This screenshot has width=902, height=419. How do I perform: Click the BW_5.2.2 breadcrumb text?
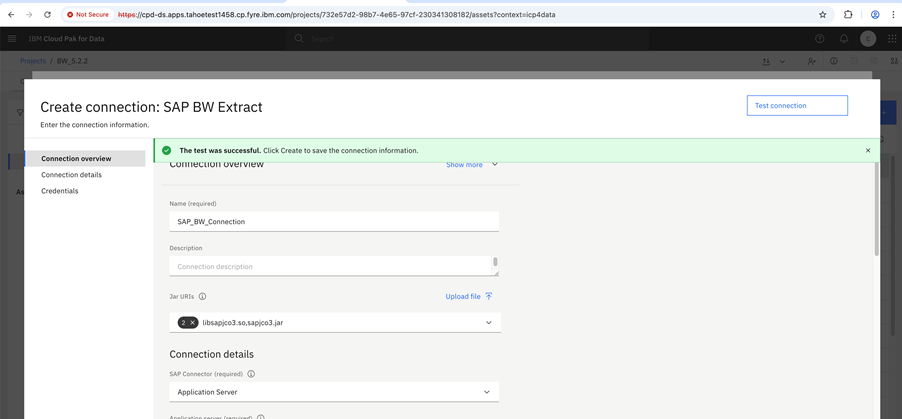coord(72,61)
